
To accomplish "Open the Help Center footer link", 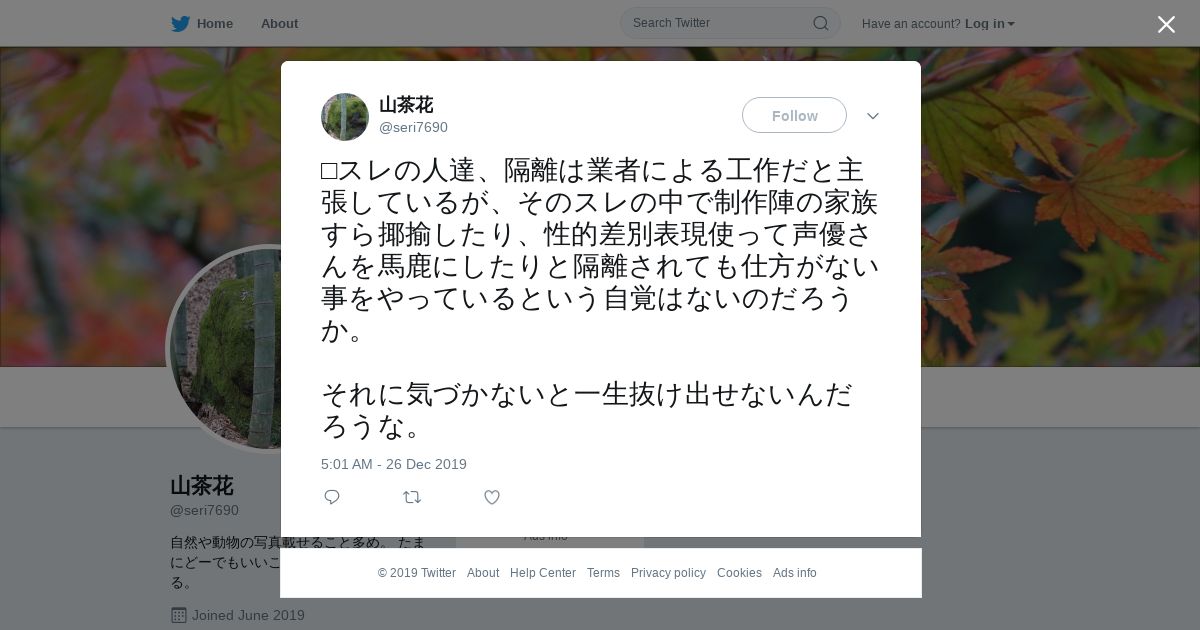I will click(543, 573).
